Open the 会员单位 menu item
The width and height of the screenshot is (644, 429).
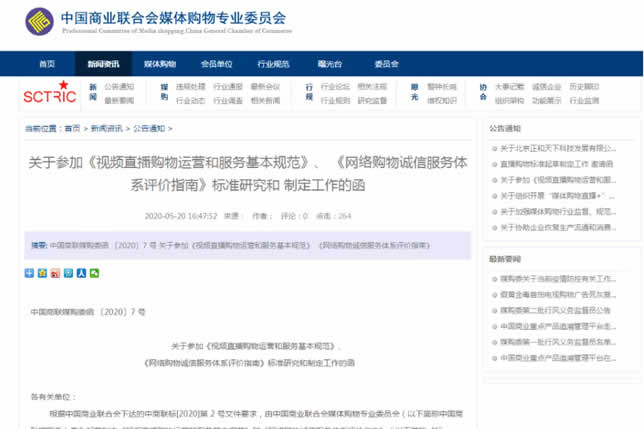[217, 63]
